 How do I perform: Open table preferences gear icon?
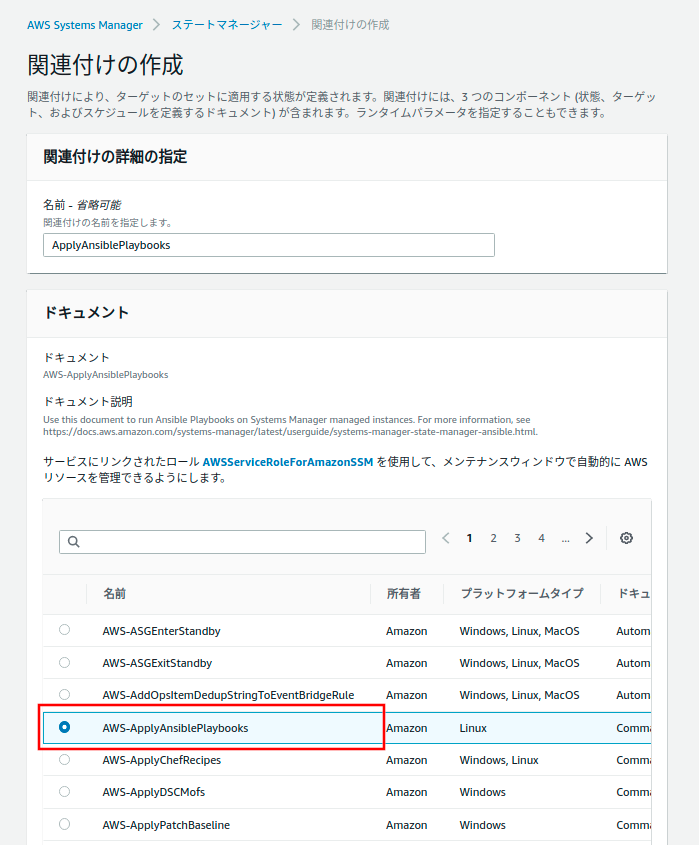pos(626,538)
